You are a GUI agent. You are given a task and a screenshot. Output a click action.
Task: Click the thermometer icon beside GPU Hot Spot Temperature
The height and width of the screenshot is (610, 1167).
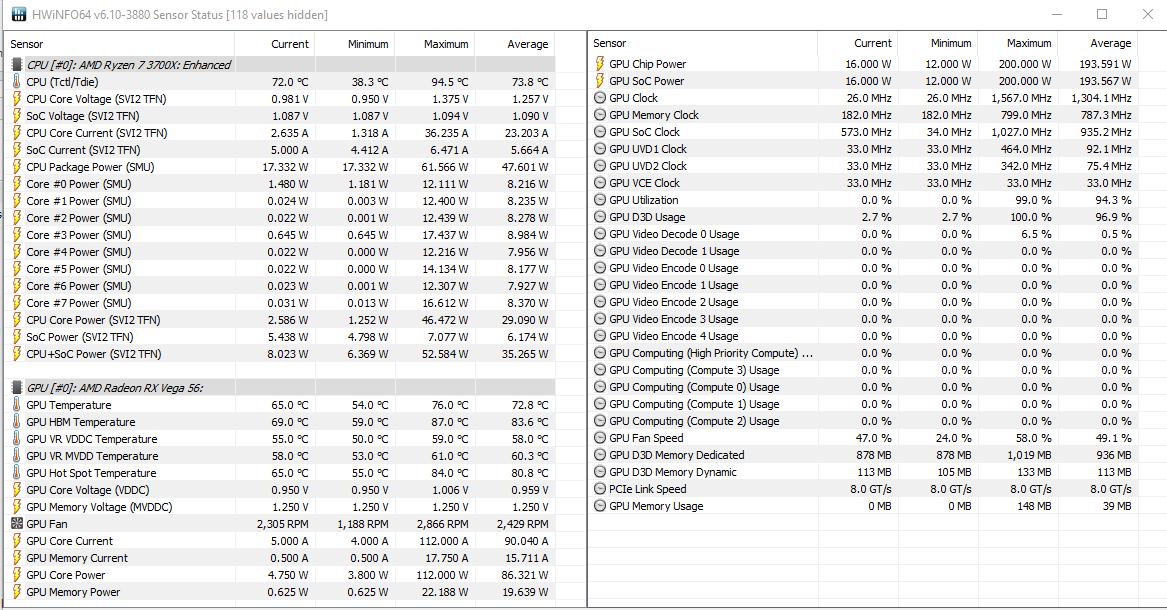16,473
